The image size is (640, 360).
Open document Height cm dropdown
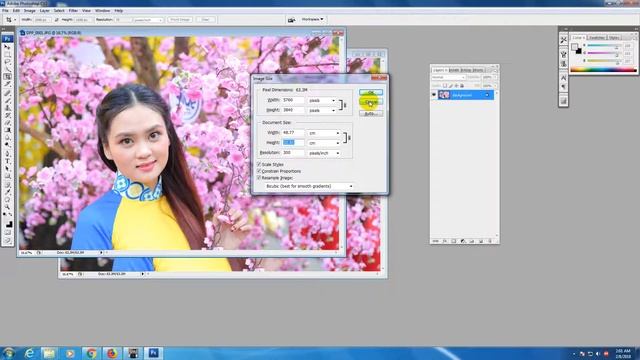pyautogui.click(x=324, y=143)
